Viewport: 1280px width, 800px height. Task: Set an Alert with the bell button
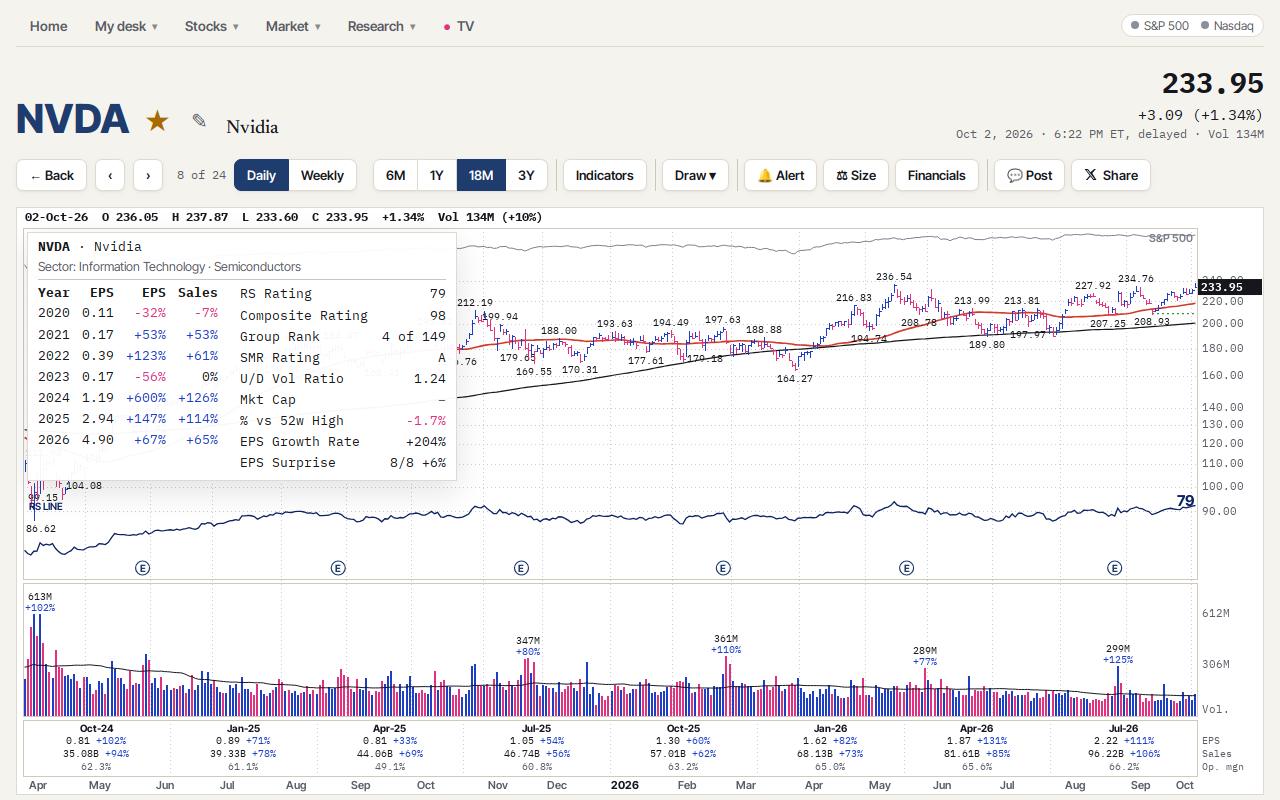780,175
